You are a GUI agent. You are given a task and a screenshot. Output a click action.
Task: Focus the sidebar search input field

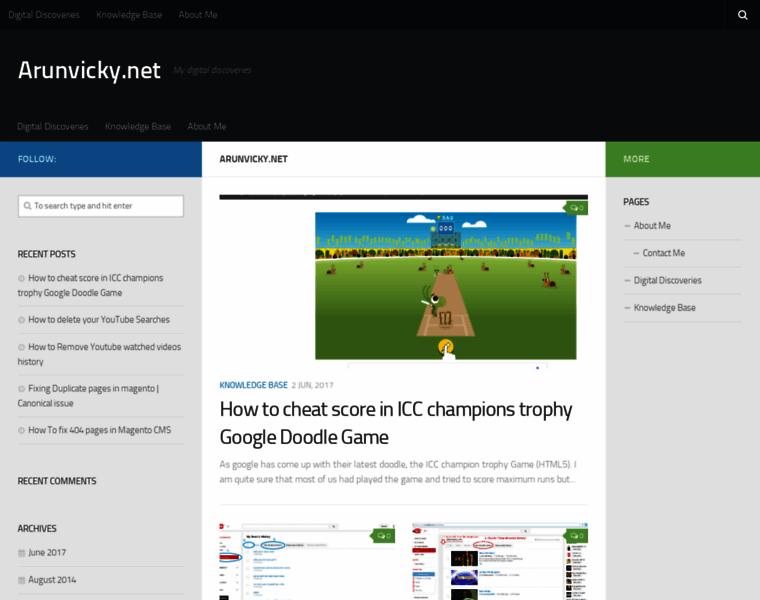pos(101,206)
